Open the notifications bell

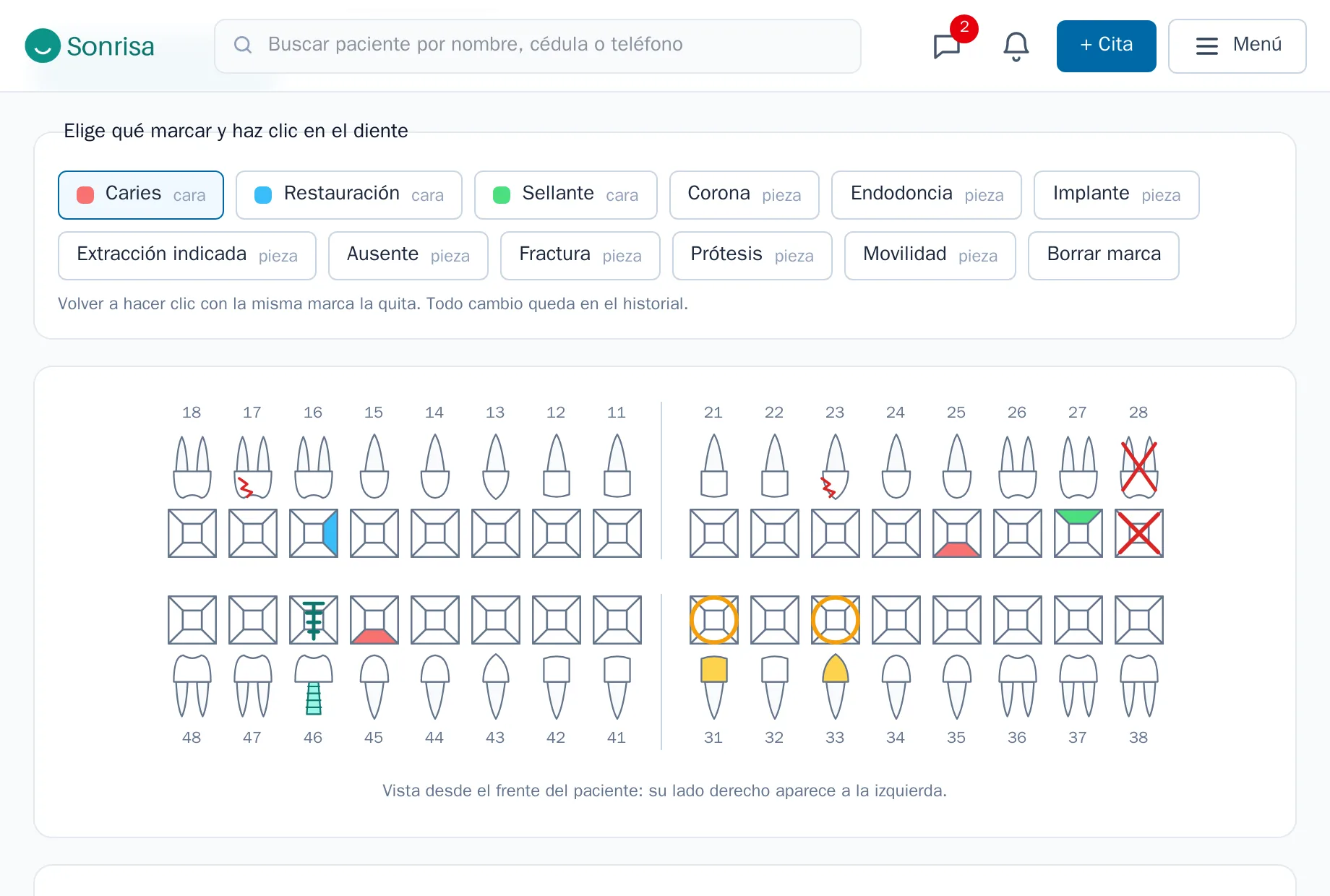[1016, 46]
